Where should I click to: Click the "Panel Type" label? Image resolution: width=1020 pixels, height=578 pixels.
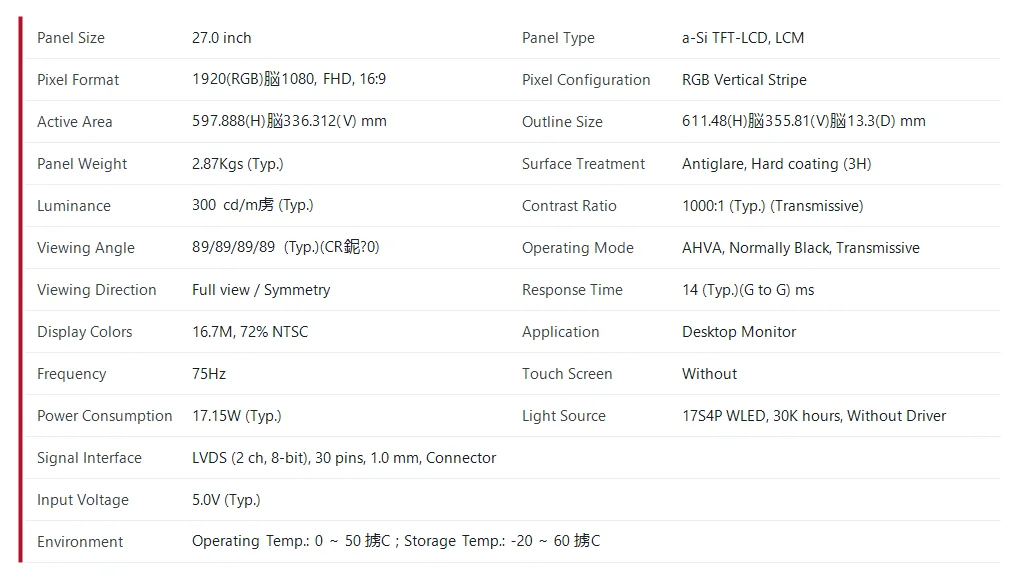558,38
